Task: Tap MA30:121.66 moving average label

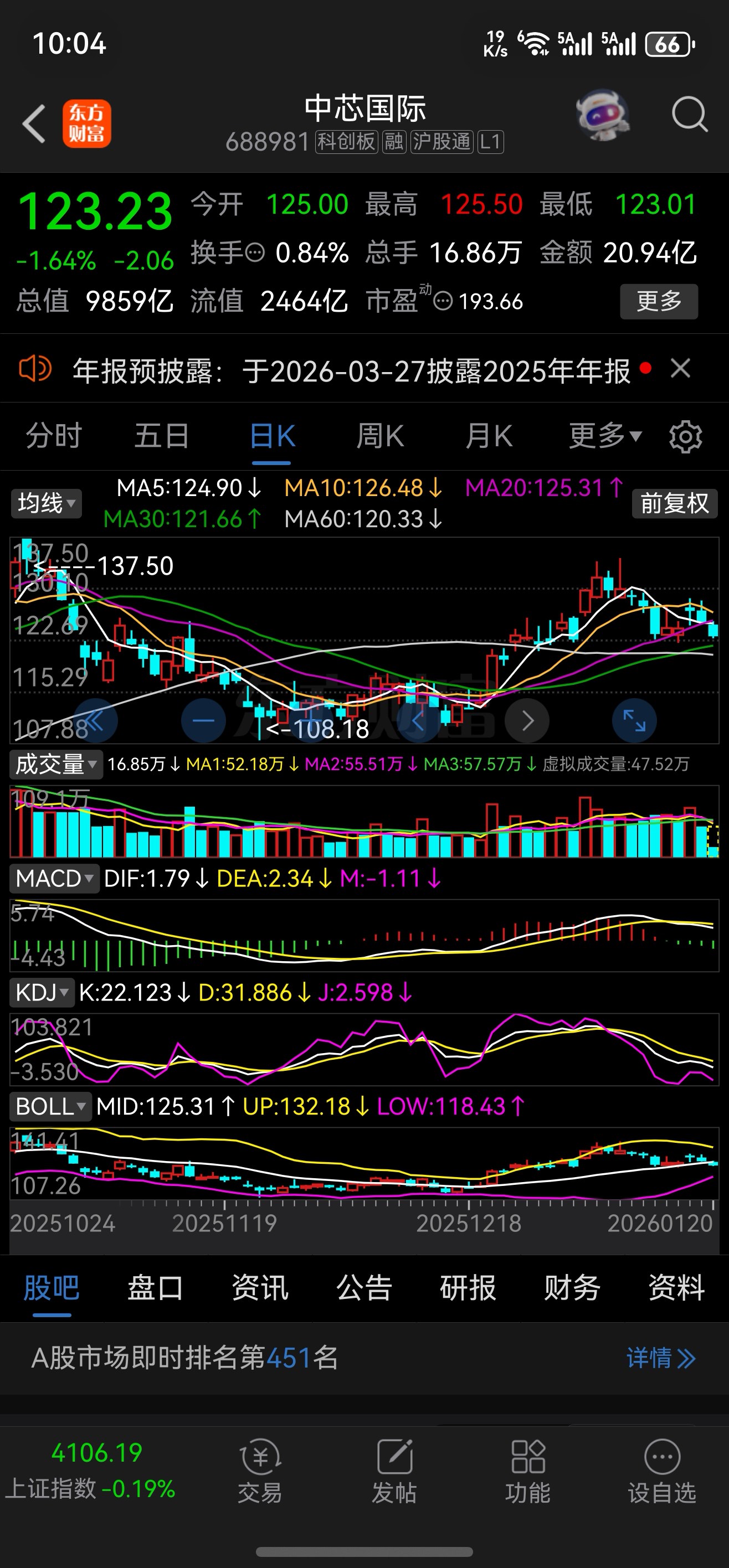Action: (x=183, y=519)
